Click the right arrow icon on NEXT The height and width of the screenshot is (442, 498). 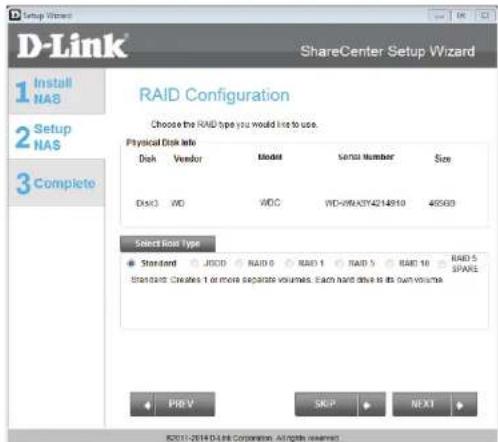(460, 405)
